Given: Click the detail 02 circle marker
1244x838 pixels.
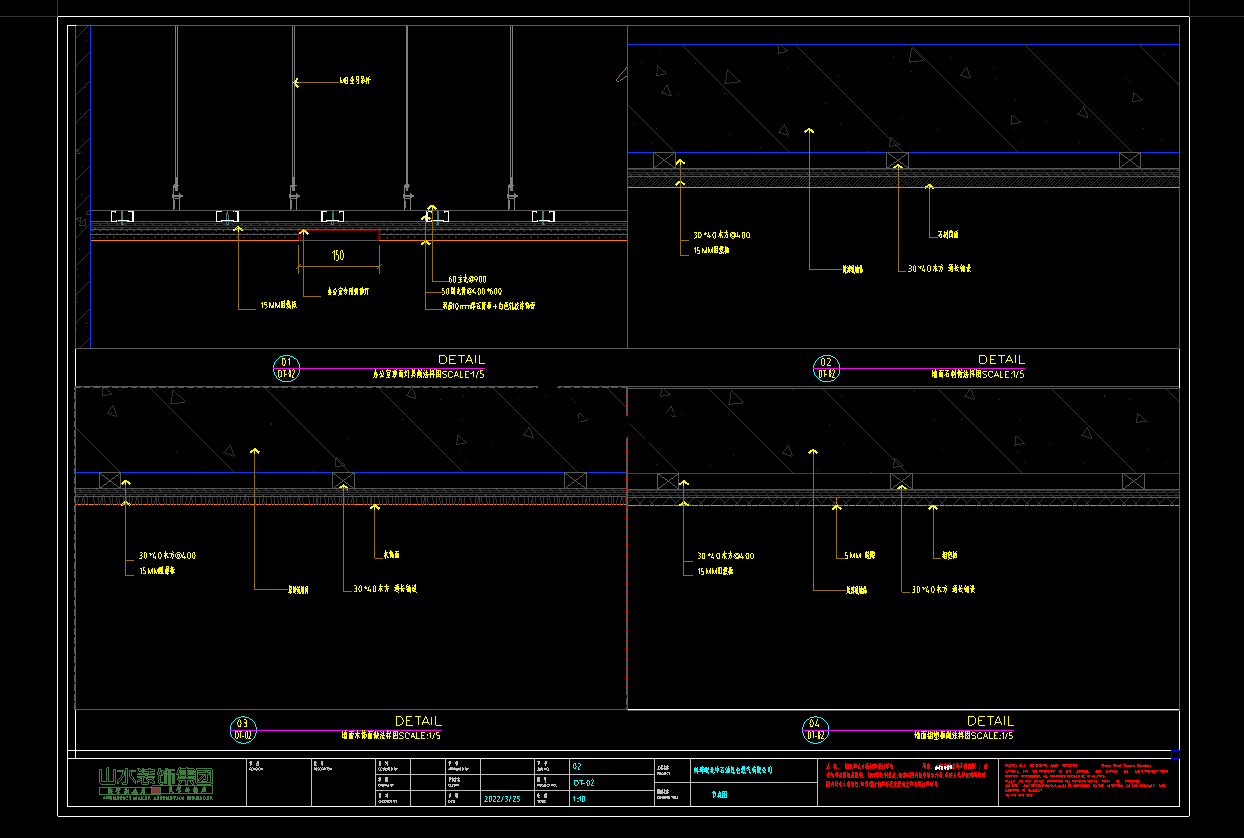Looking at the screenshot, I should 826,368.
